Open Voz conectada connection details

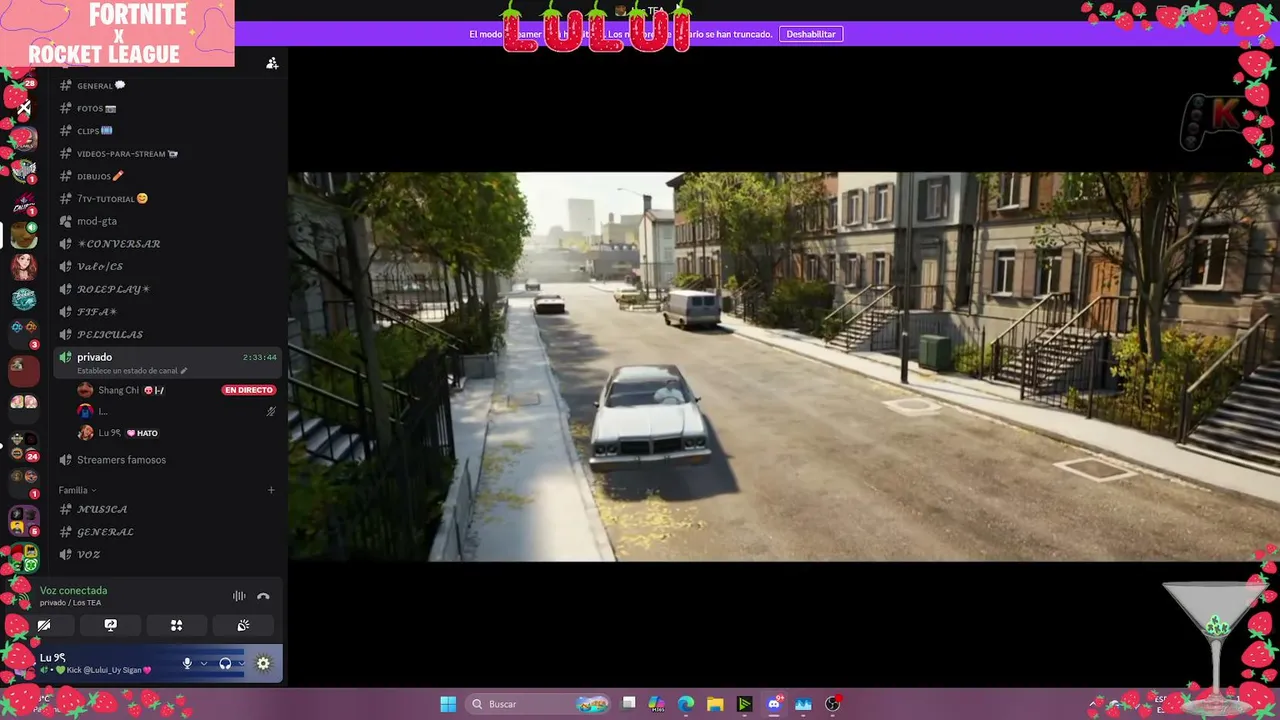click(73, 591)
